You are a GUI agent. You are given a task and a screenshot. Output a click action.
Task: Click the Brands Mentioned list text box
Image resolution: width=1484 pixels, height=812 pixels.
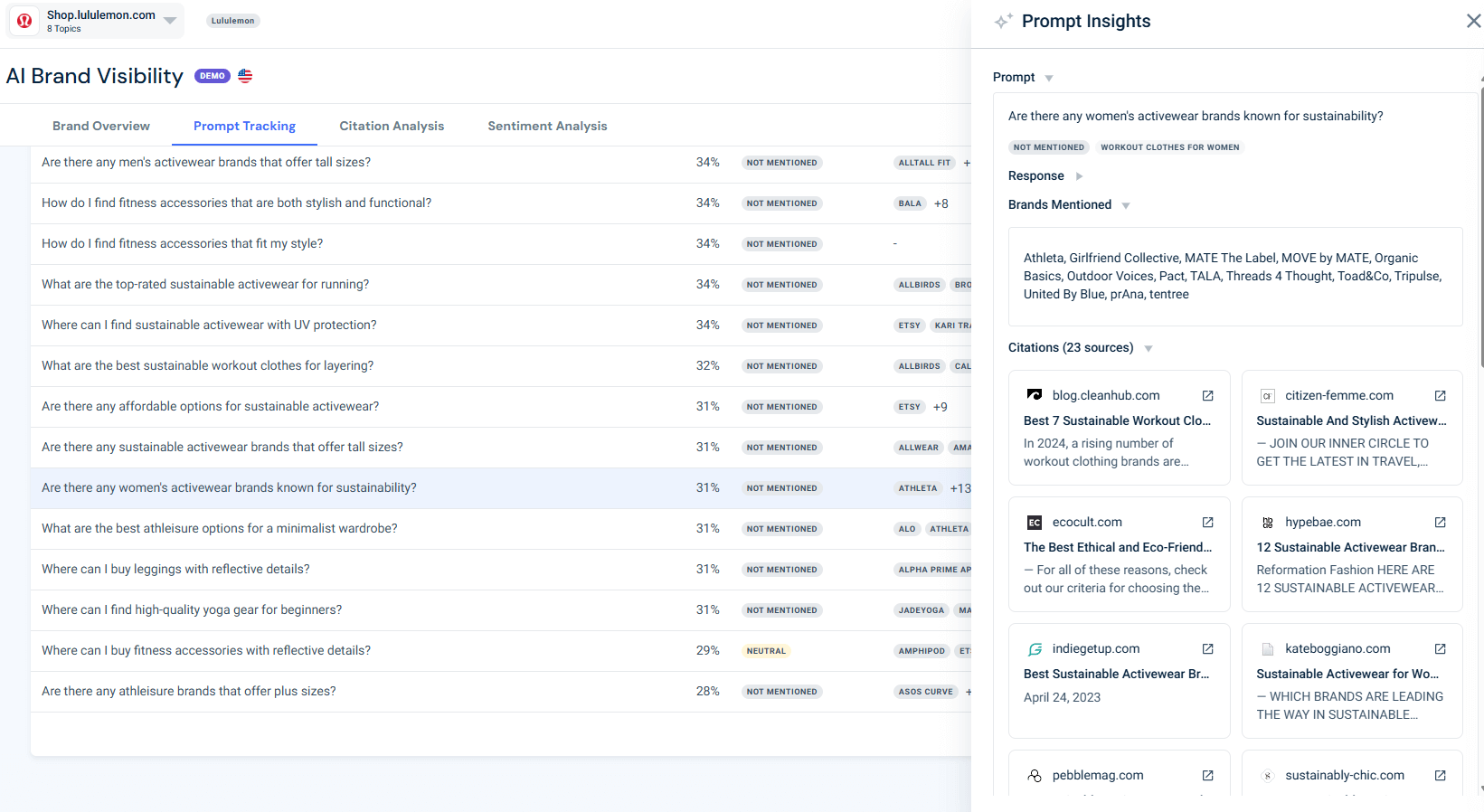(1235, 277)
